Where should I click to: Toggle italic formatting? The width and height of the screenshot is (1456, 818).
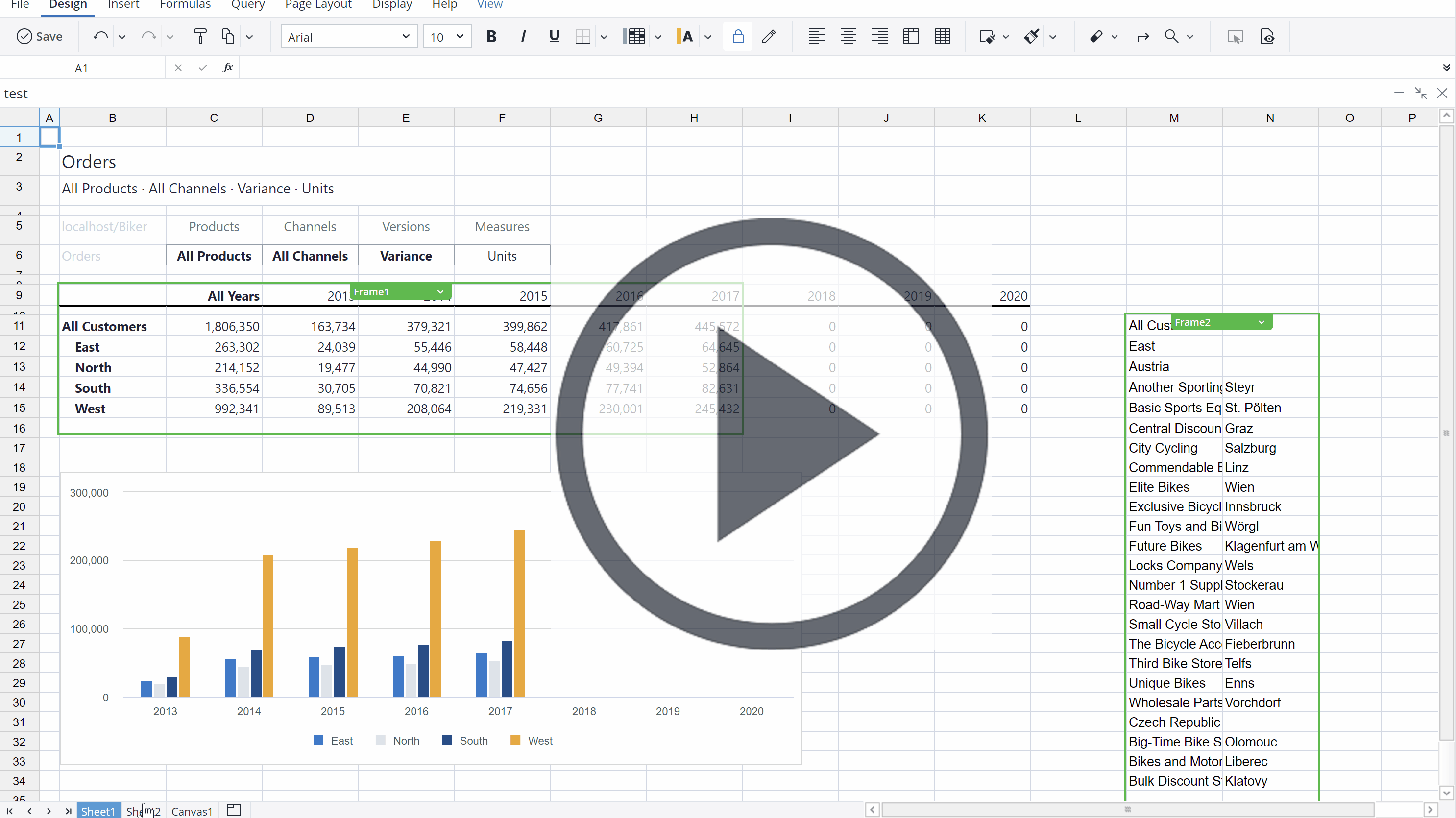click(523, 37)
